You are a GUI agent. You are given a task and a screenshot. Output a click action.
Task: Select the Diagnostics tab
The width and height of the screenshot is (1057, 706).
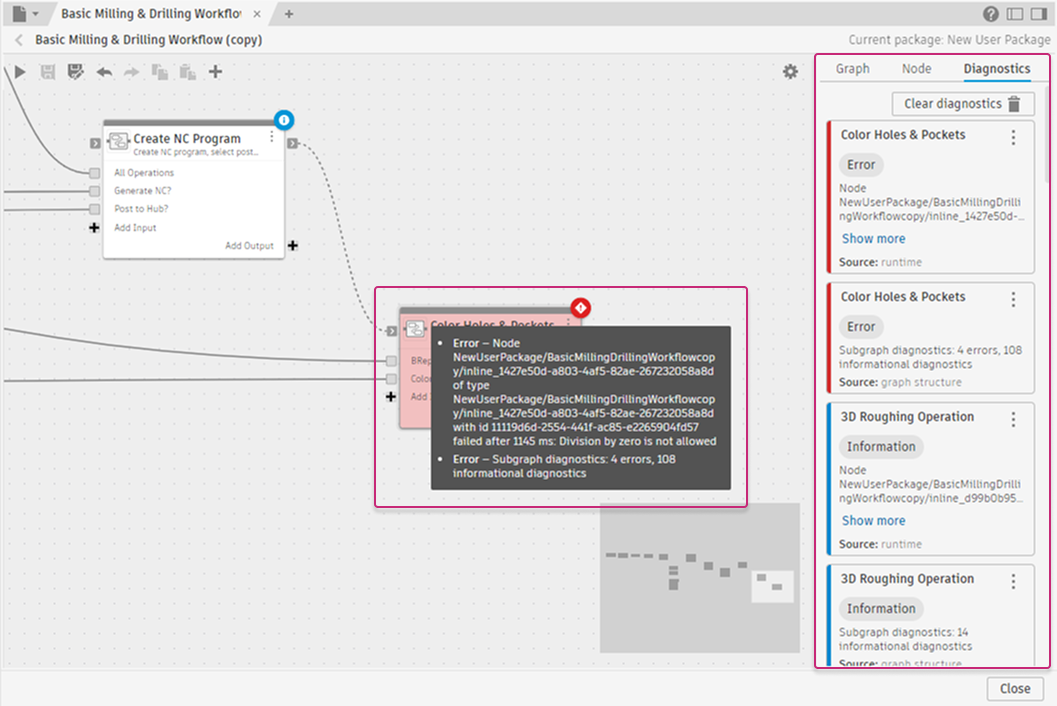point(996,69)
